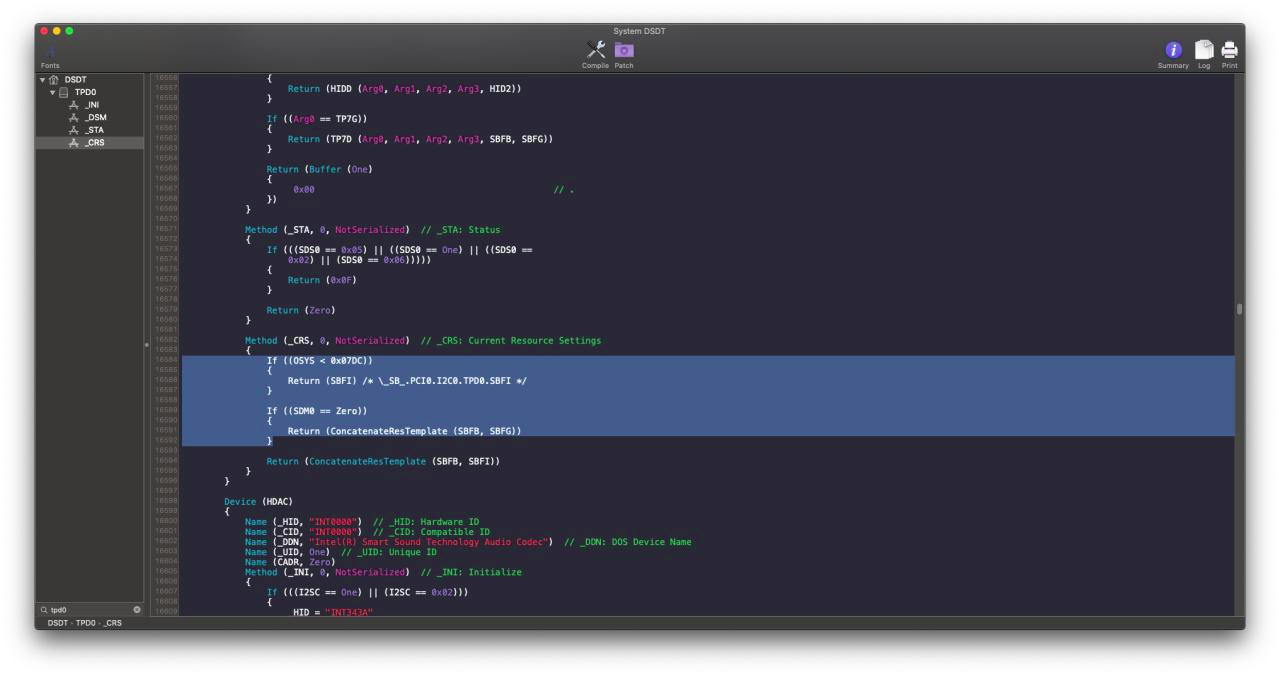Click the 'Name (CADR, Zero)' line
This screenshot has height=676, width=1280.
tap(289, 562)
